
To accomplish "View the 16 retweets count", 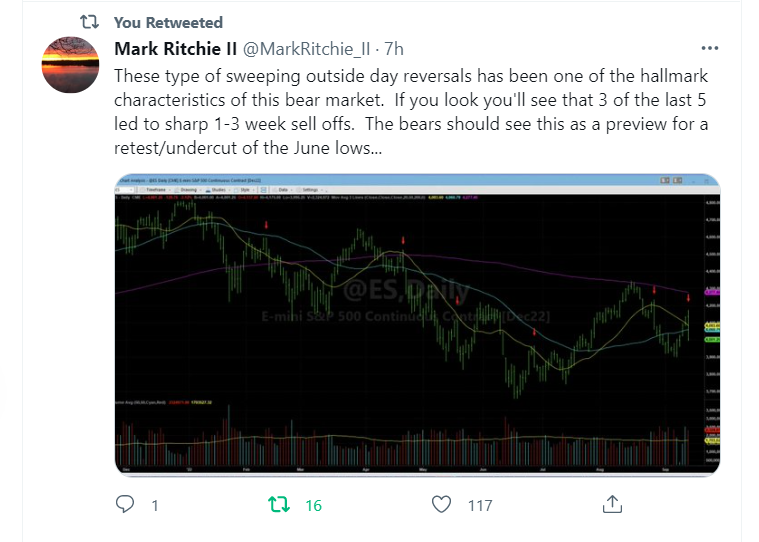I will [313, 505].
